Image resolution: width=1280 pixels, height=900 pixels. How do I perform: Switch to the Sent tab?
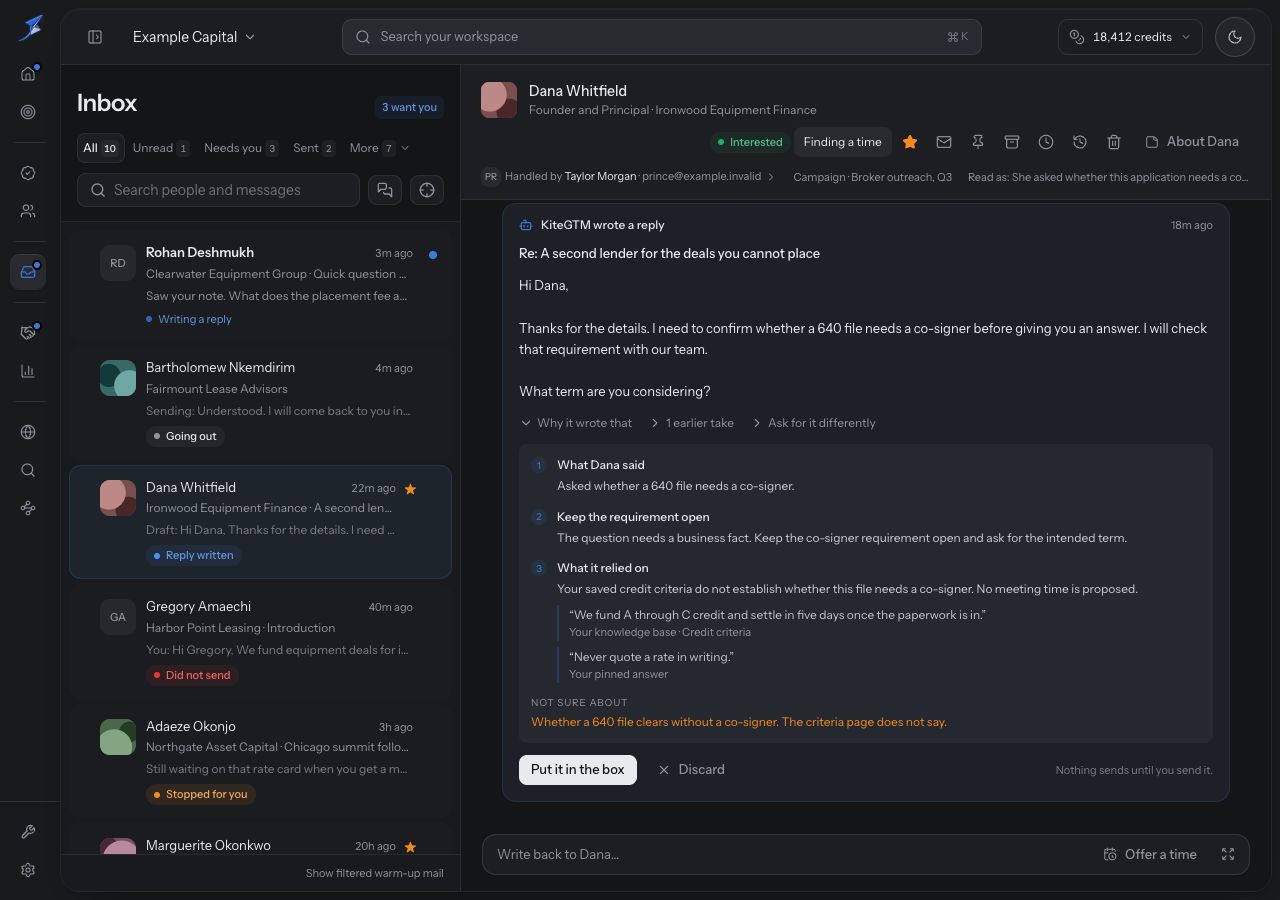click(x=314, y=148)
